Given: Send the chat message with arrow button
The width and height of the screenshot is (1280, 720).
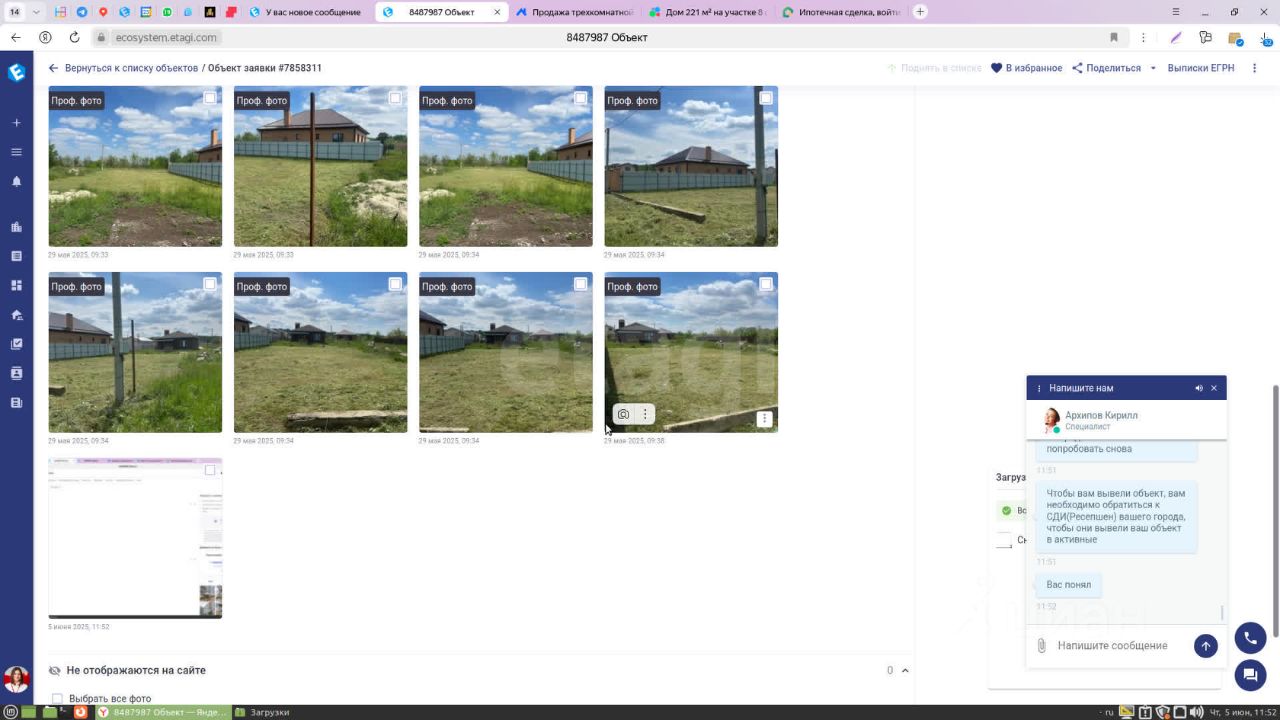Looking at the screenshot, I should coord(1206,646).
